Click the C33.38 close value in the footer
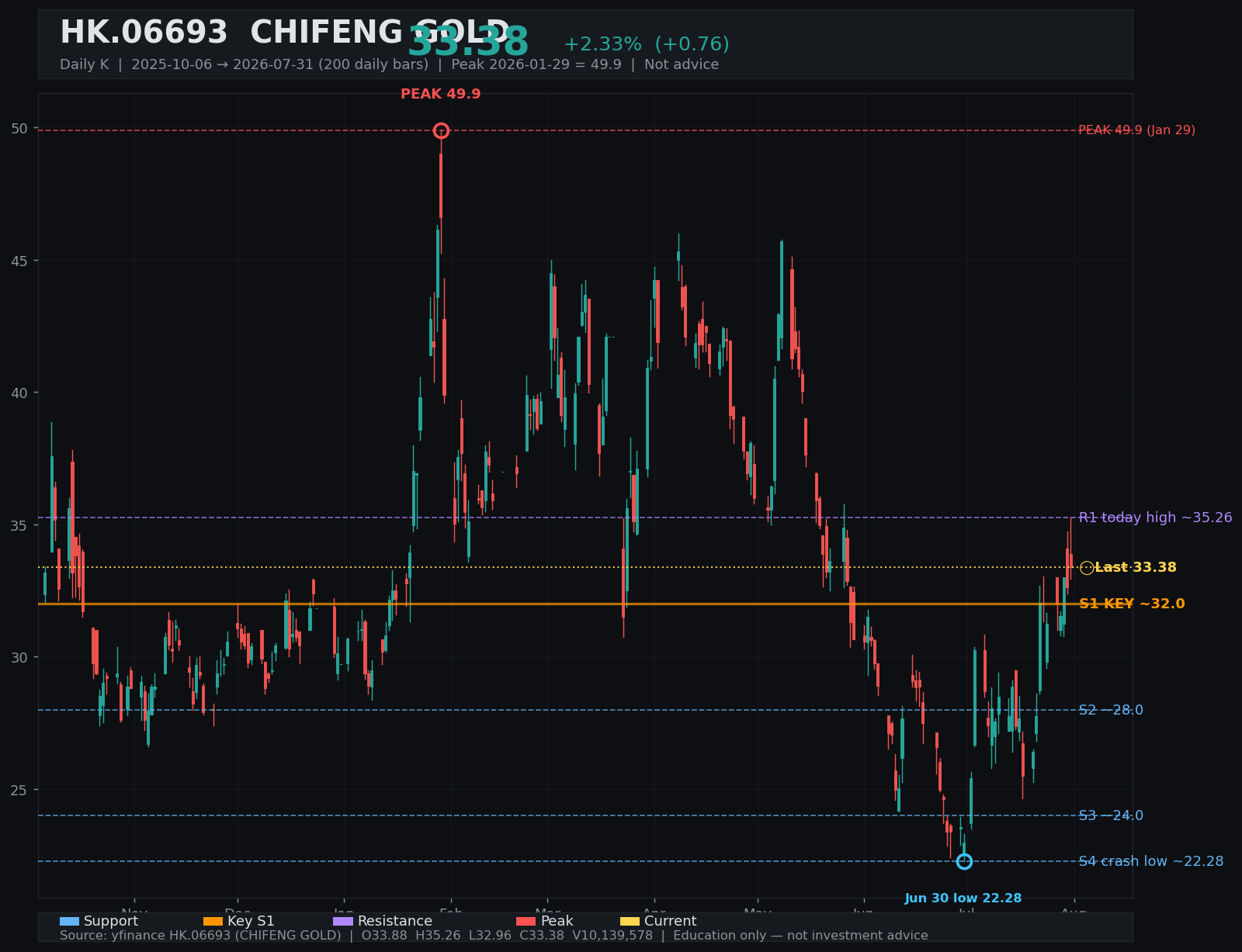The width and height of the screenshot is (1242, 952). [543, 936]
